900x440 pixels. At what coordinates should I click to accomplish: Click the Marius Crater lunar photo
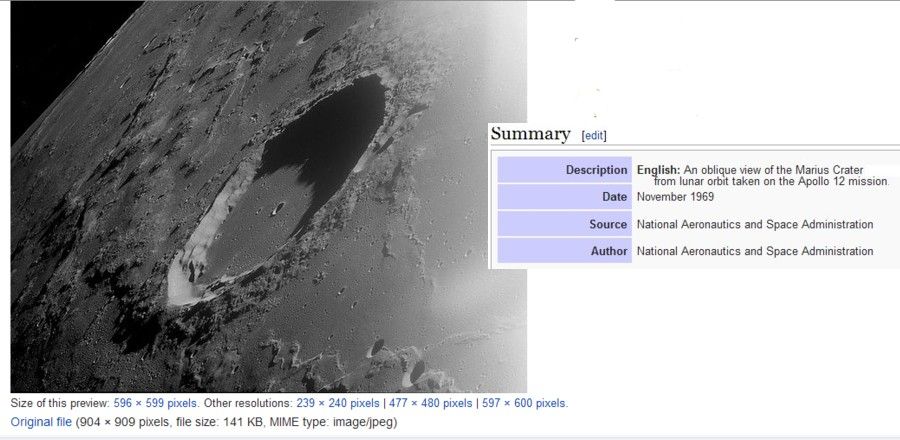coord(269,197)
